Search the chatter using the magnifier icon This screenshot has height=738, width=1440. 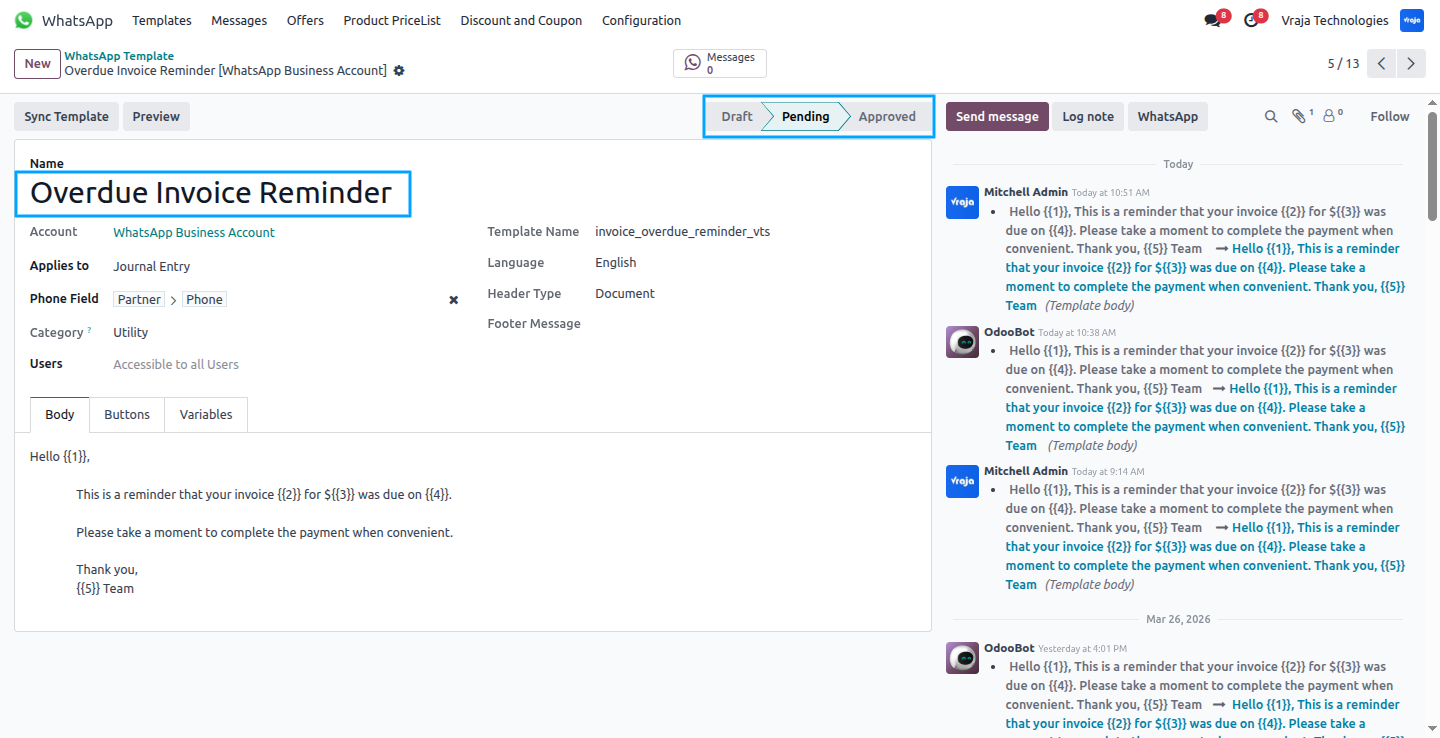click(1271, 117)
